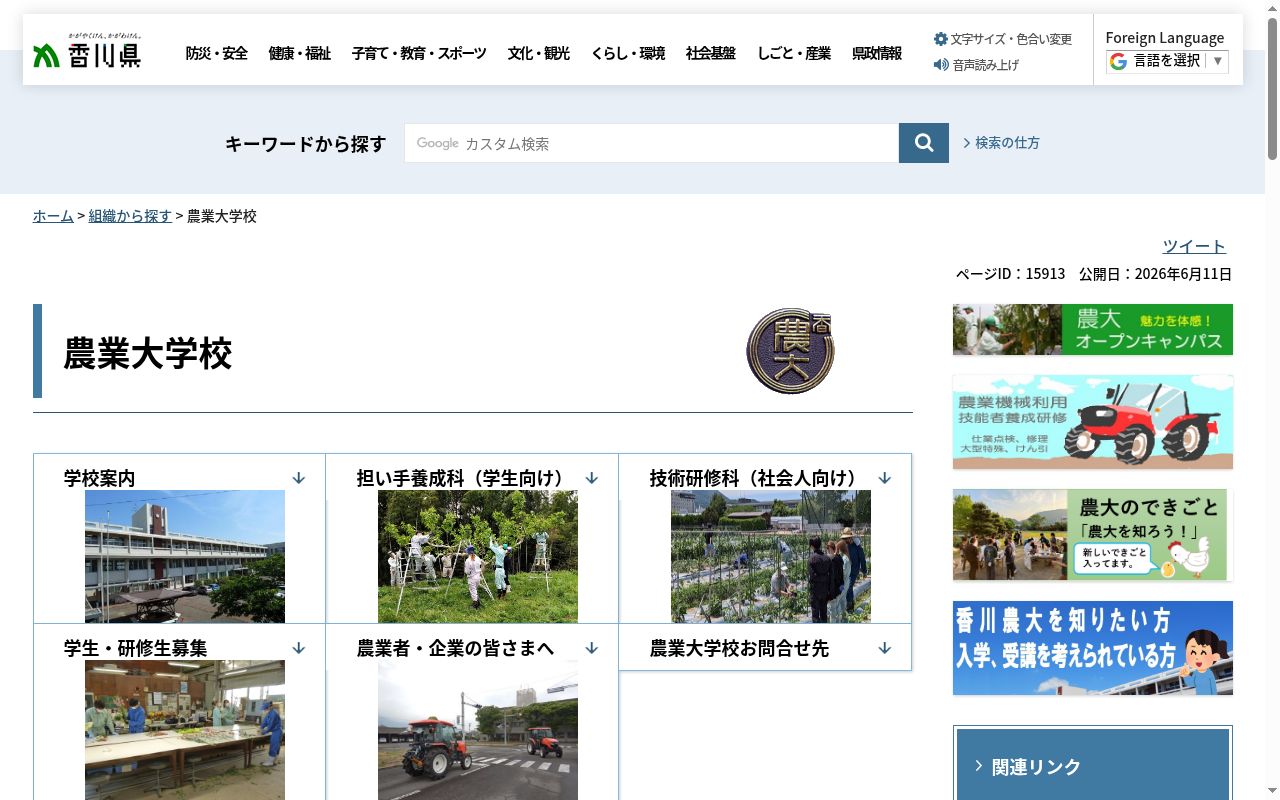Open 農大のできごと banner
The height and width of the screenshot is (800, 1280).
click(1093, 535)
